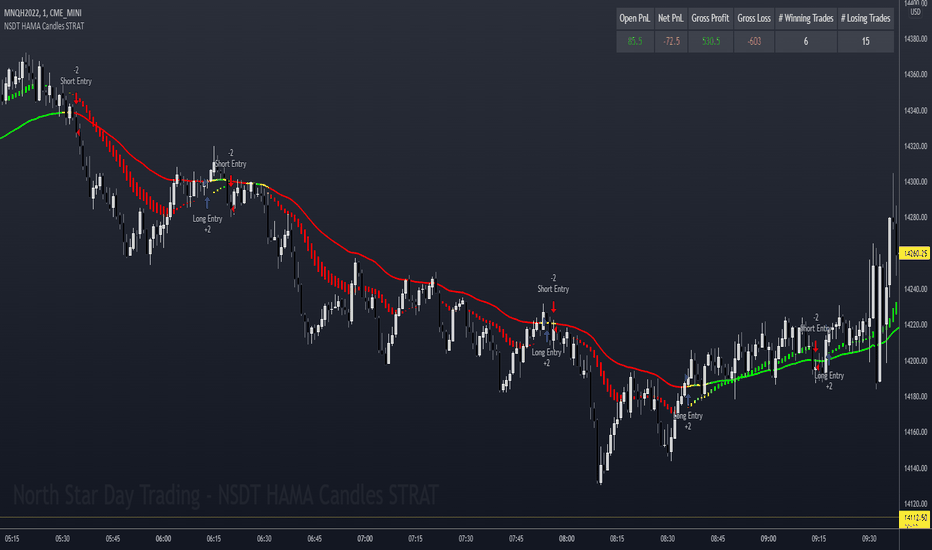Click the yellow 14260.25 current price label
The width and height of the screenshot is (932, 550).
point(915,253)
